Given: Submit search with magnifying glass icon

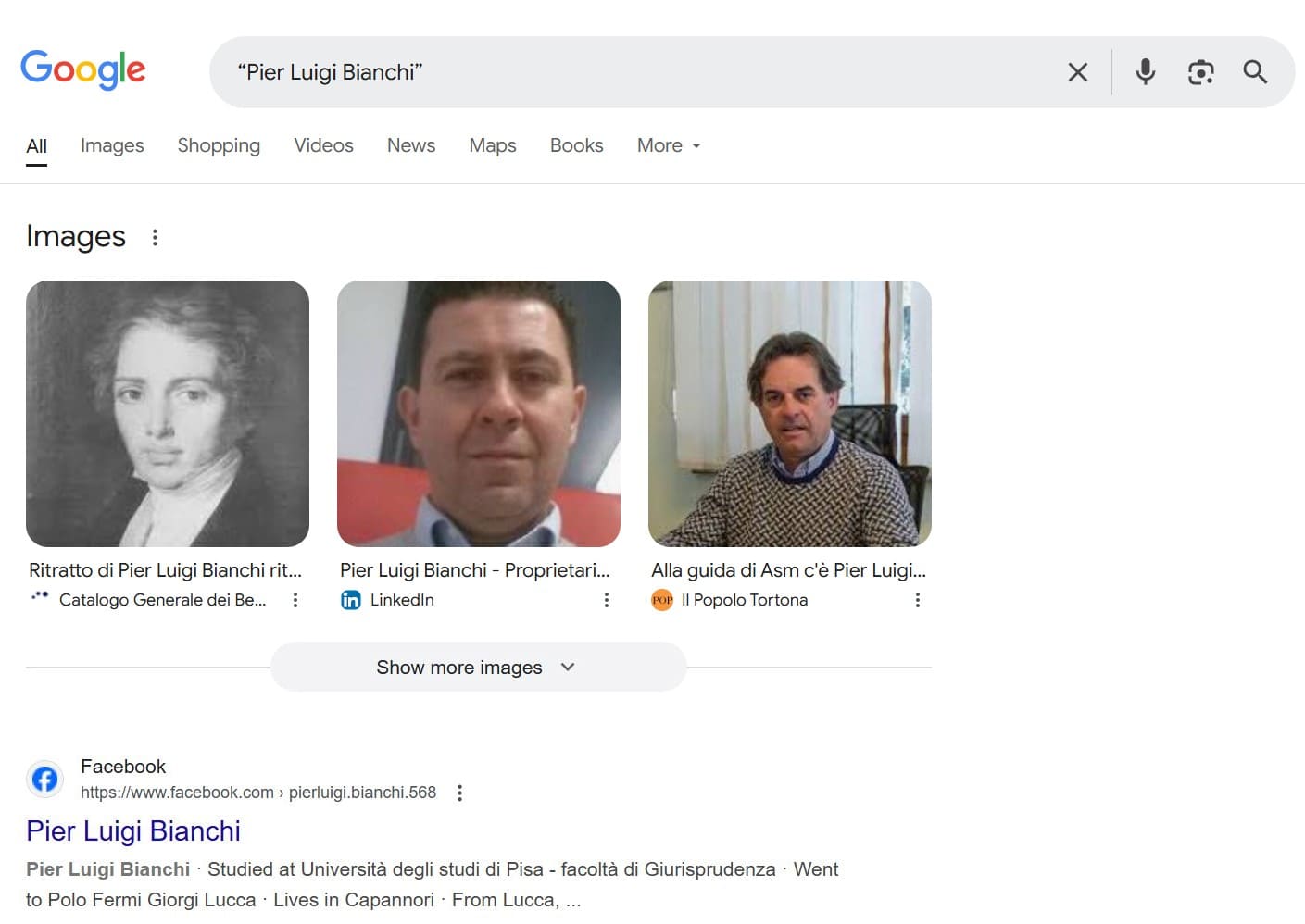Looking at the screenshot, I should pyautogui.click(x=1255, y=72).
